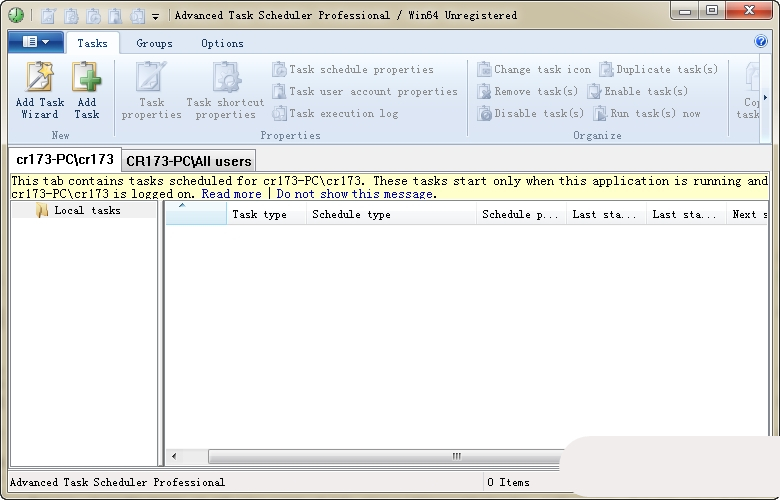Open Task user account properties
780x500 pixels.
pos(365,91)
